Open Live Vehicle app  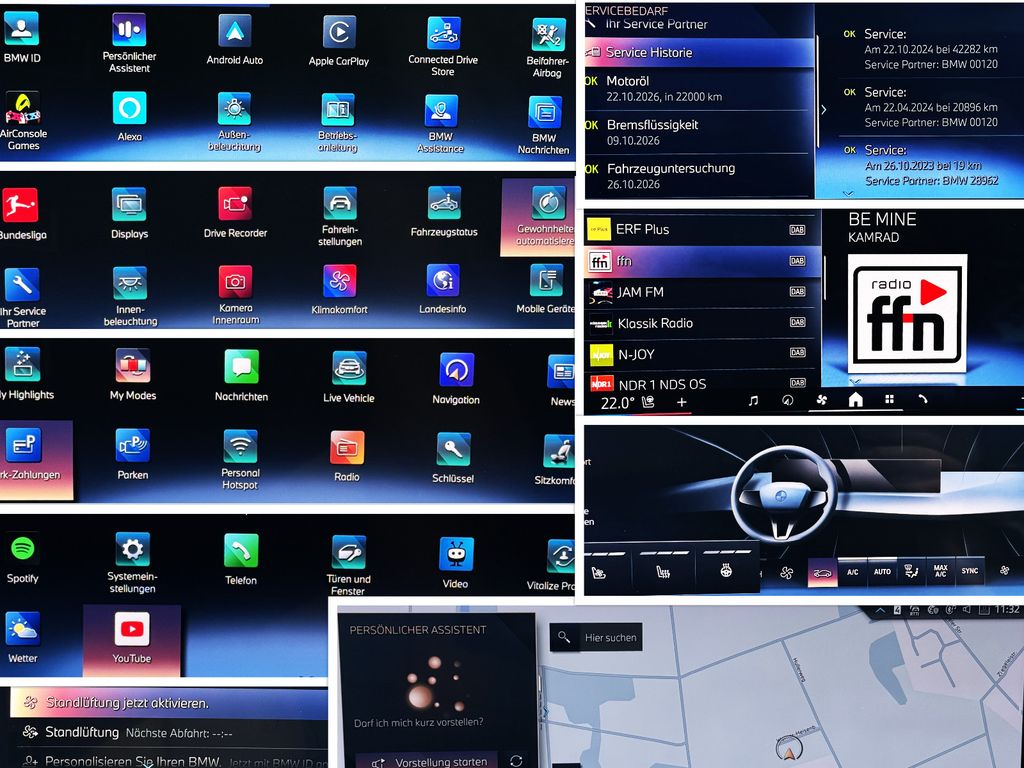(348, 377)
